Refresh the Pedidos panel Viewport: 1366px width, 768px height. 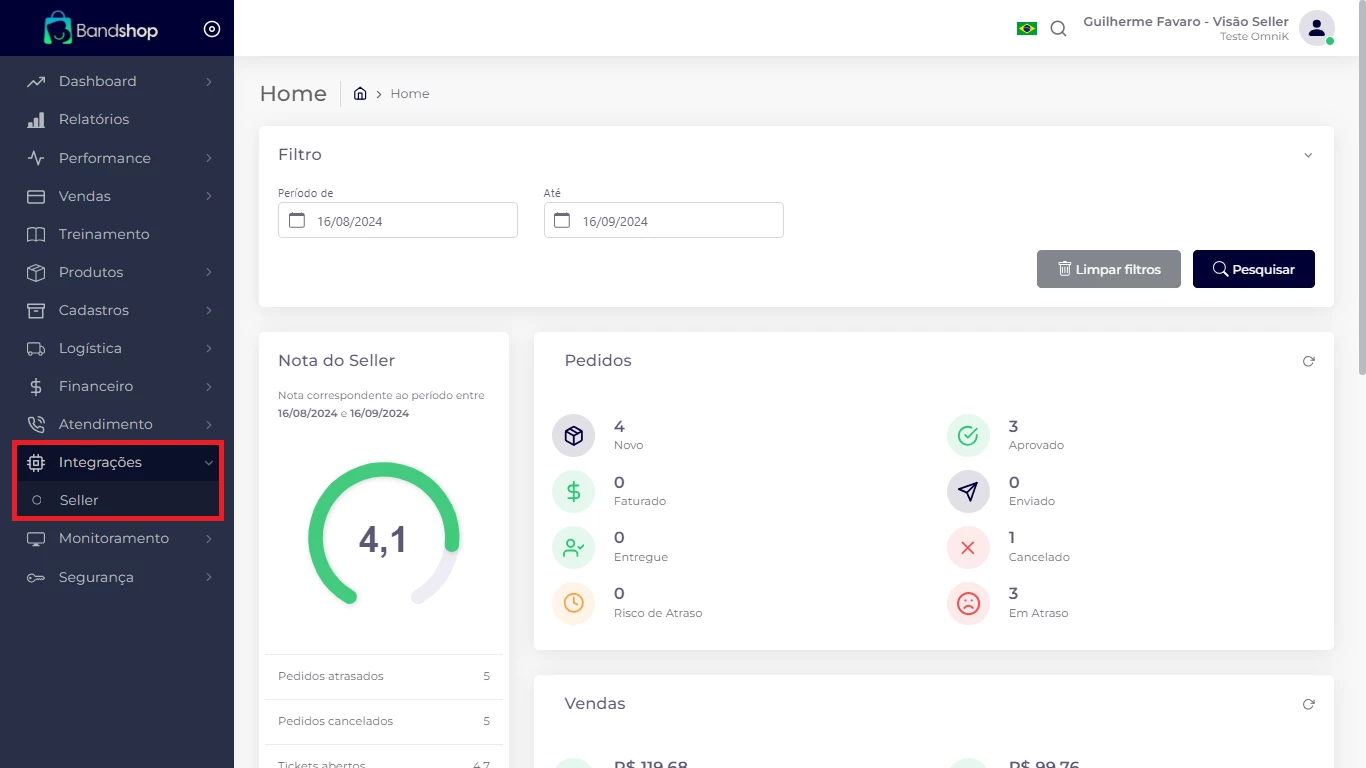click(1308, 361)
